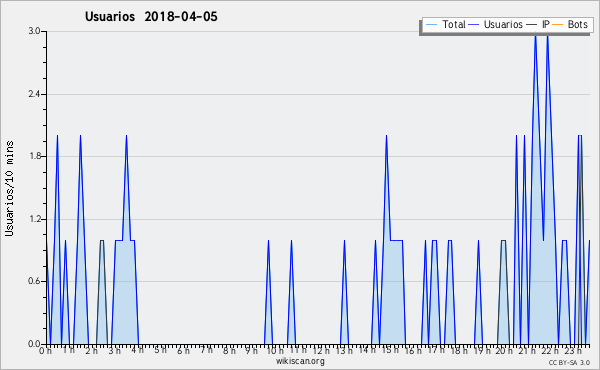Viewport: 600px width, 370px height.
Task: Click the Total legend color line
Action: tap(431, 24)
